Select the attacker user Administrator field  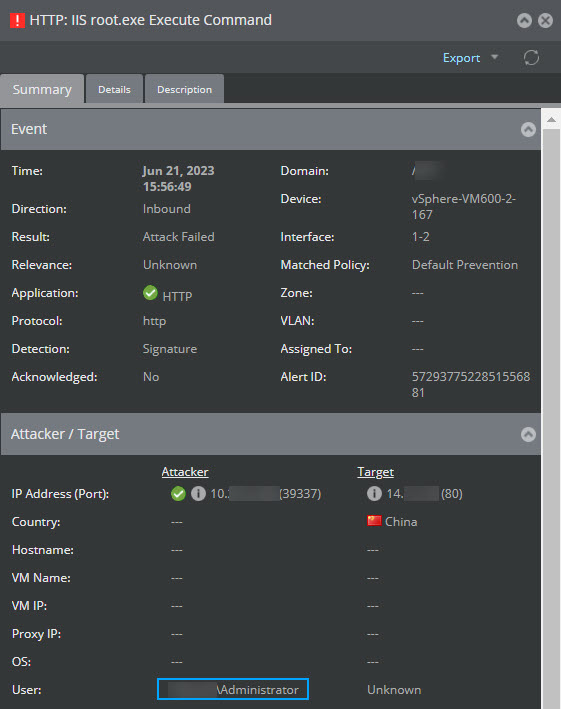pyautogui.click(x=233, y=689)
